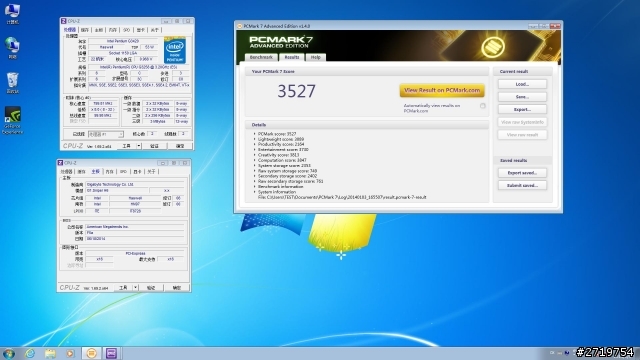Screen dimensions: 640x360
Task: Click the PCMark 7 Advanced Edition logo
Action: tap(281, 42)
